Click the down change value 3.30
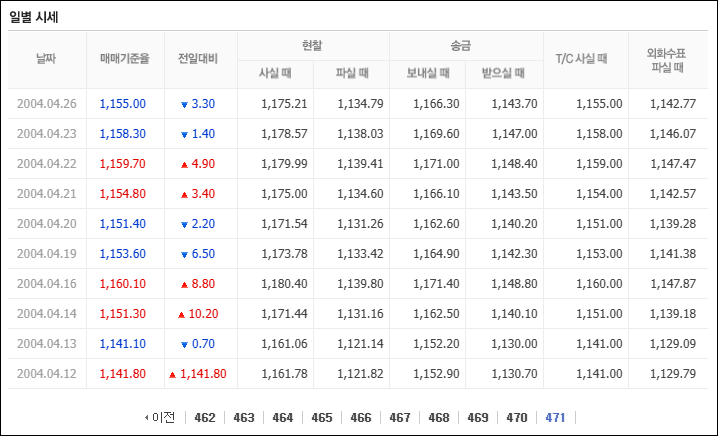Screen dimensions: 718x436 coord(203,104)
